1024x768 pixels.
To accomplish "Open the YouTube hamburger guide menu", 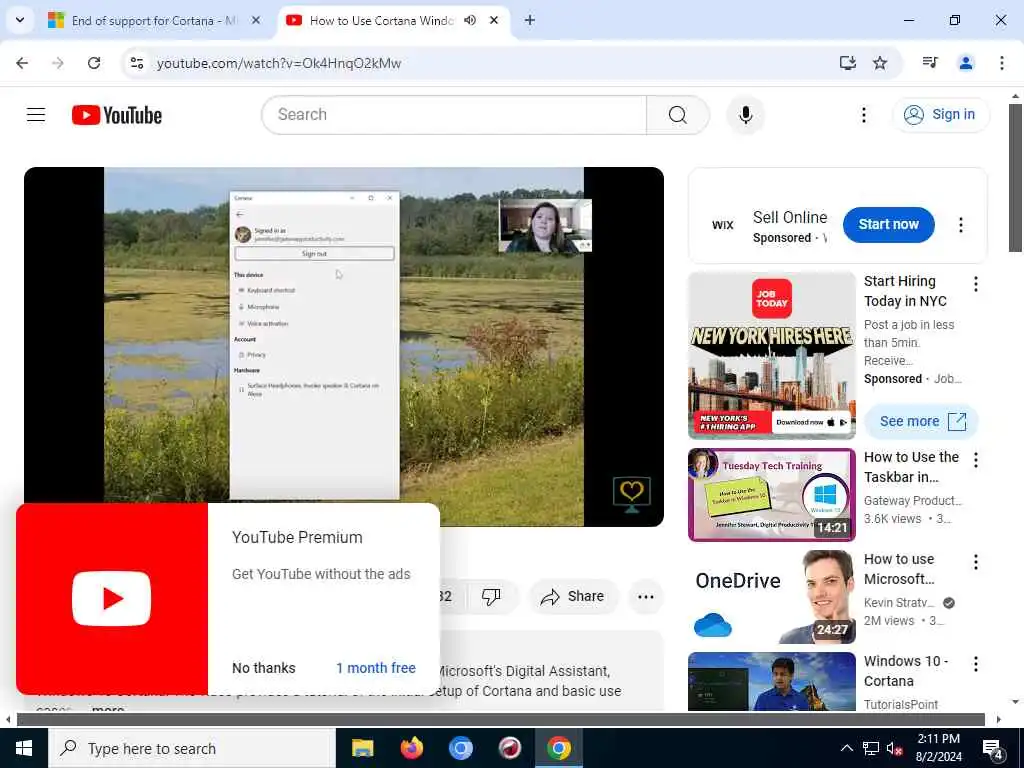I will click(36, 115).
